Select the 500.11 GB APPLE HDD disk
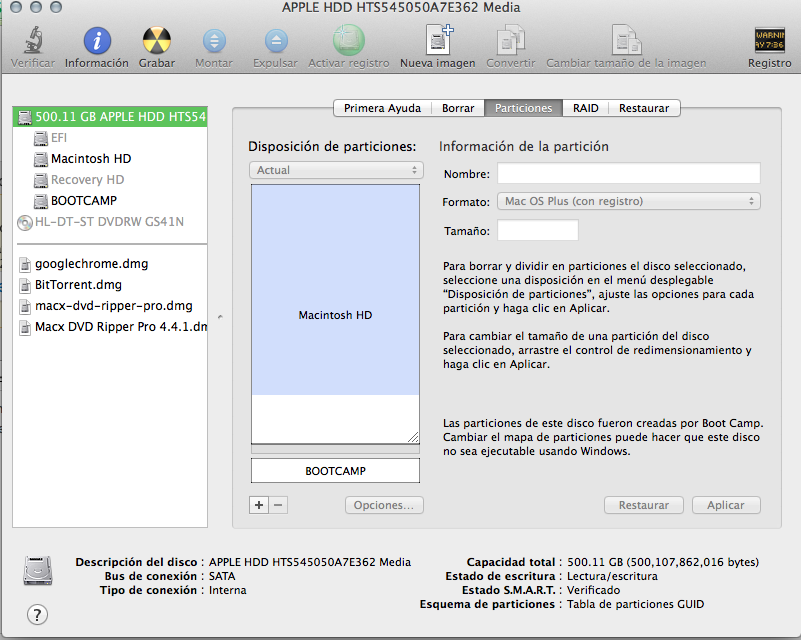The height and width of the screenshot is (640, 801). pos(110,116)
